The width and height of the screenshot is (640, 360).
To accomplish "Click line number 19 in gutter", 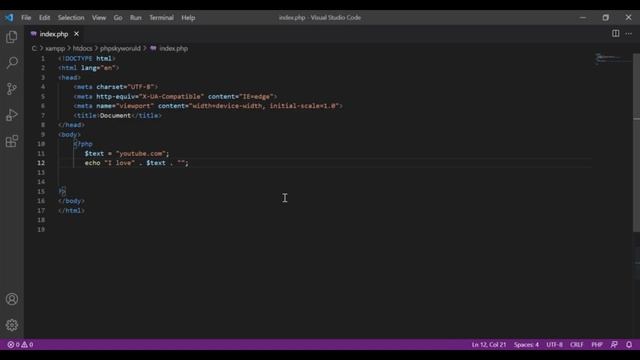I will [41, 229].
